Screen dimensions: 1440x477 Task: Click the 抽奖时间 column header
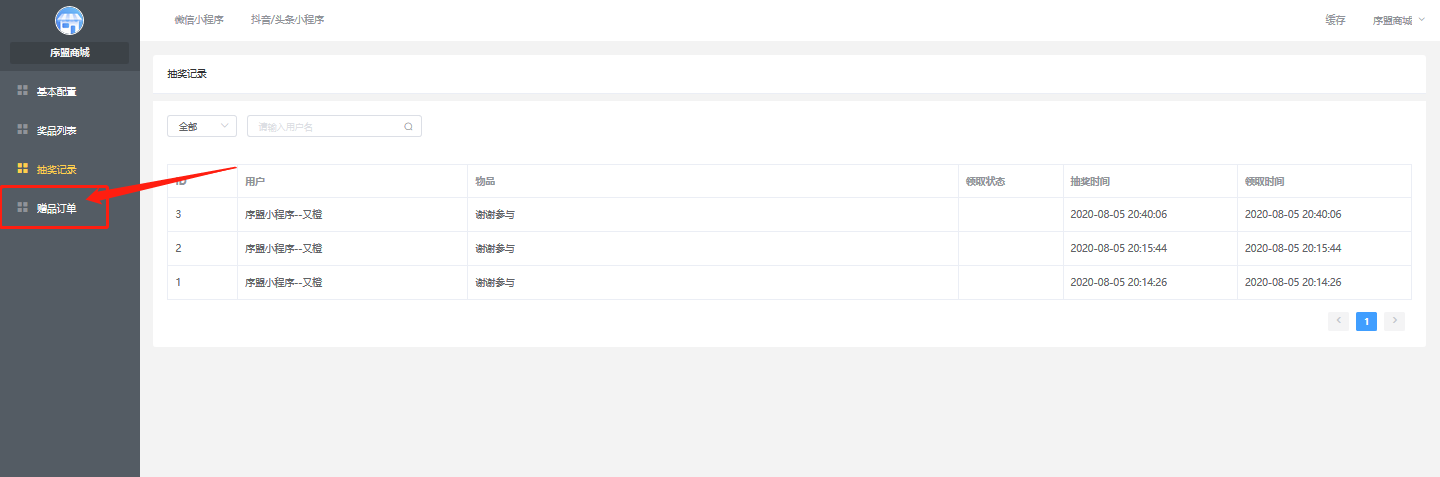[x=1090, y=181]
